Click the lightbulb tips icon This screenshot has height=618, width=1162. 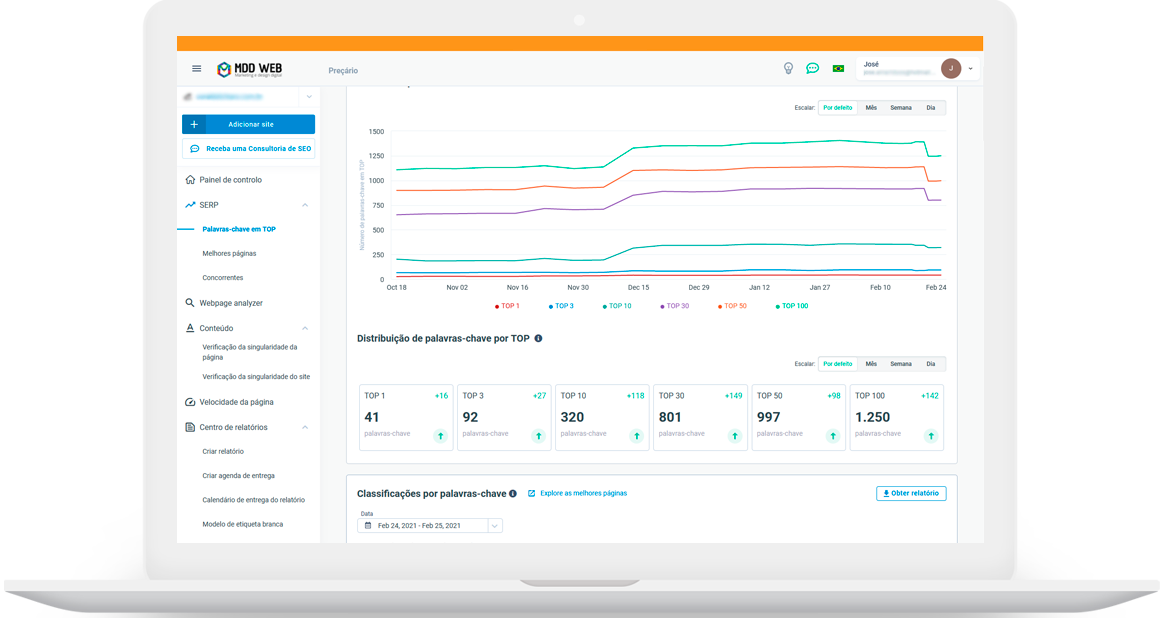(x=788, y=69)
